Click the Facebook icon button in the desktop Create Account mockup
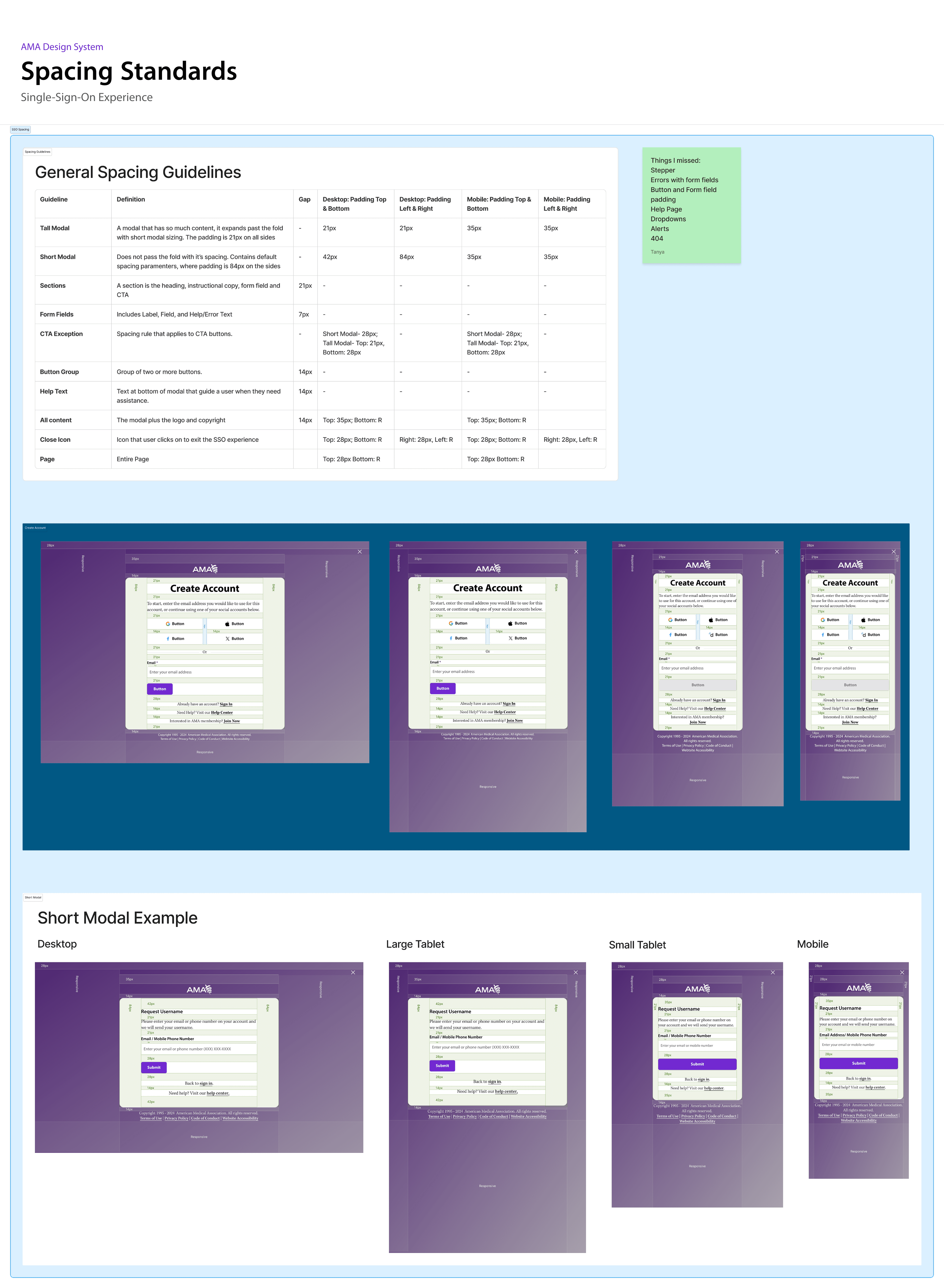 (175, 639)
